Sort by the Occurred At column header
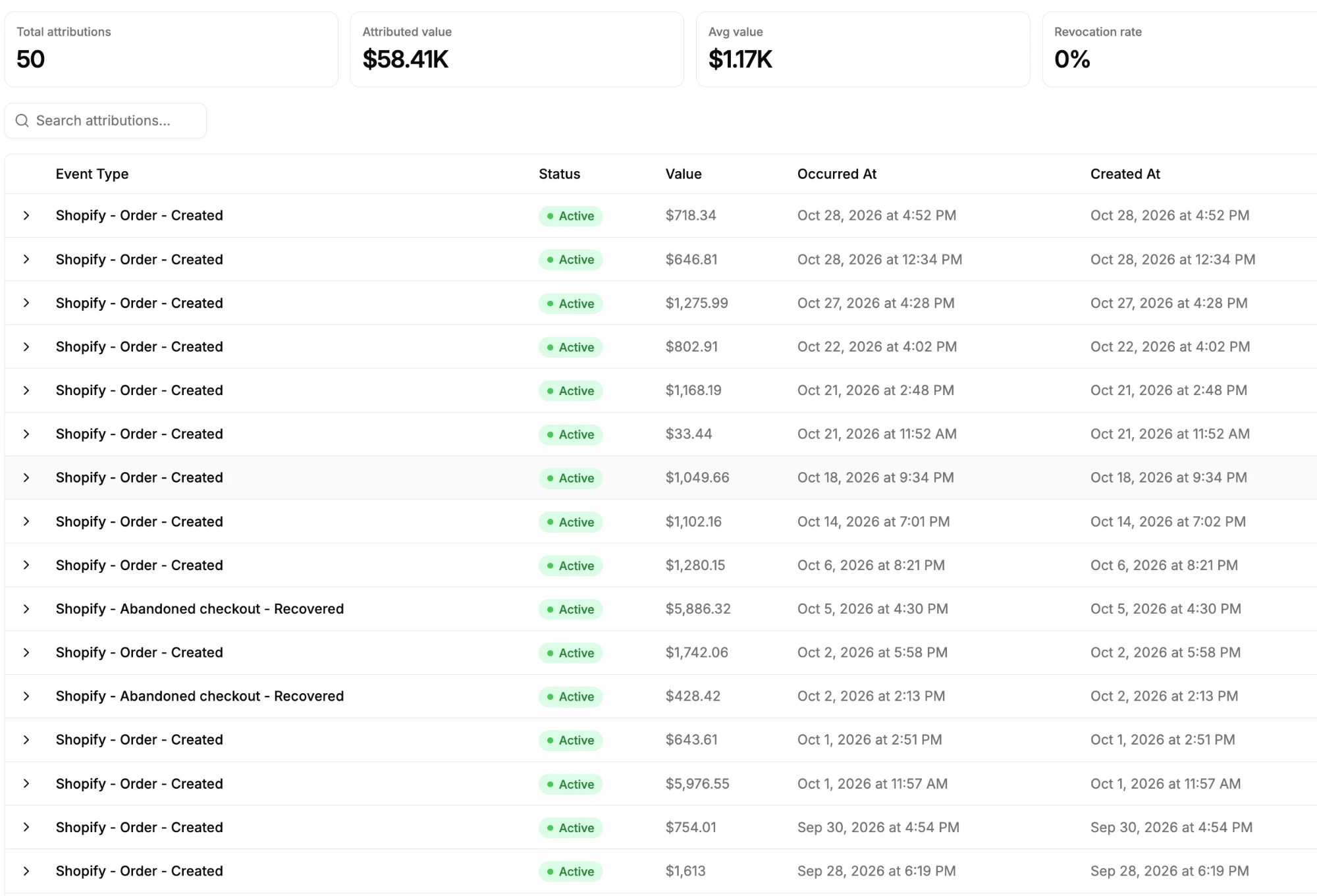The width and height of the screenshot is (1317, 896). (837, 174)
